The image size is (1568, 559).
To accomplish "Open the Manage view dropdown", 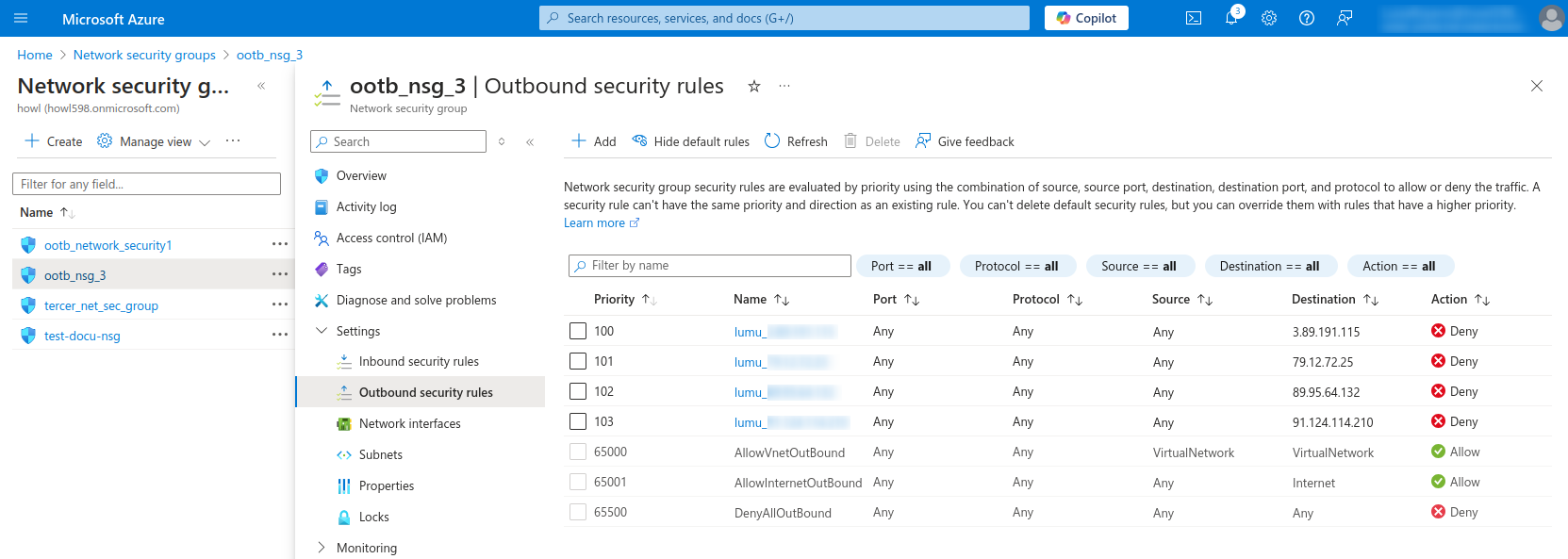I will 154,141.
